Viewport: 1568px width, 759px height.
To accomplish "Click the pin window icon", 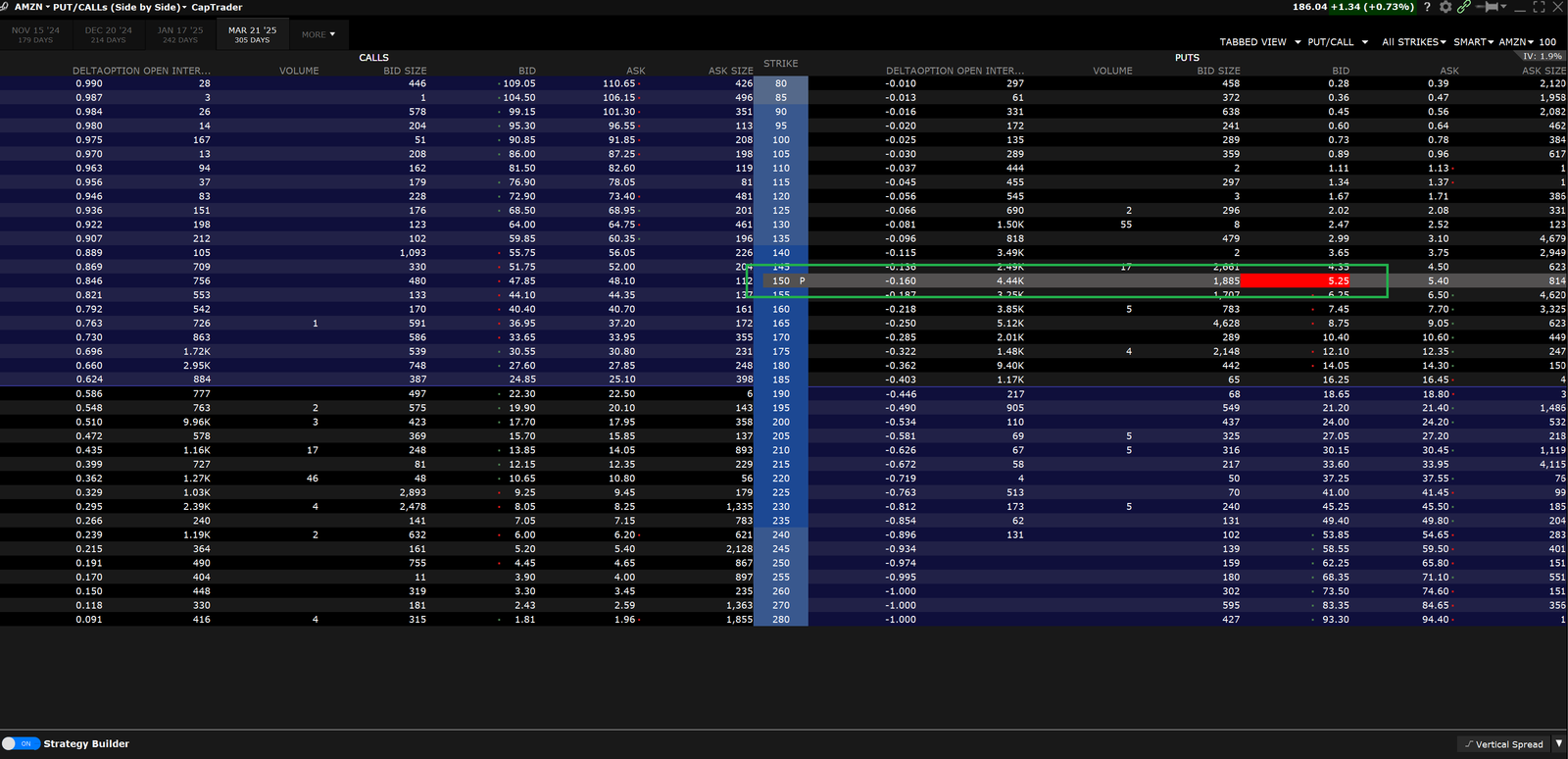I will click(1492, 7).
